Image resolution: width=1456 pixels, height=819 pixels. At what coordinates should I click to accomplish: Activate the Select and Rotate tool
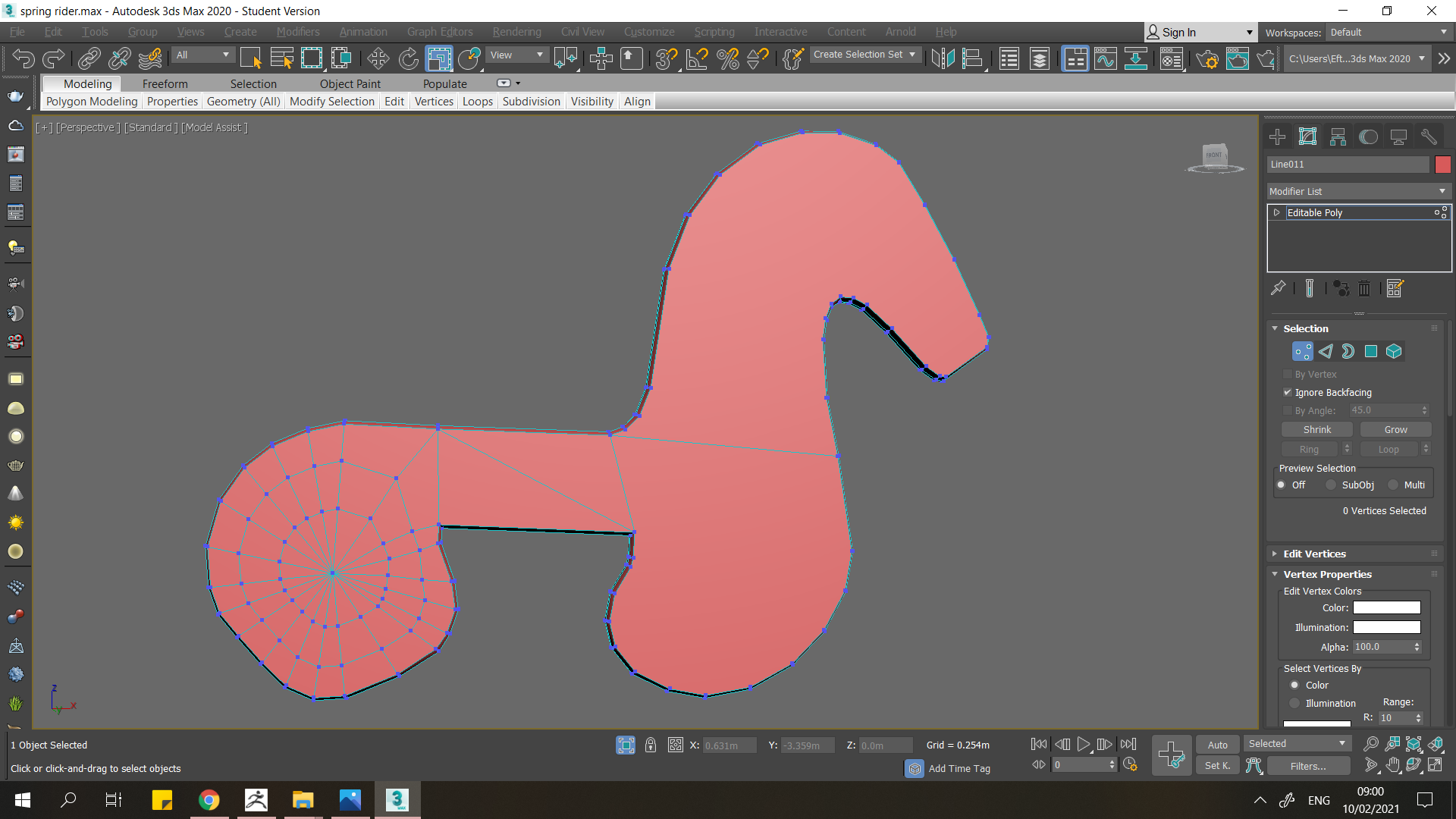click(408, 58)
